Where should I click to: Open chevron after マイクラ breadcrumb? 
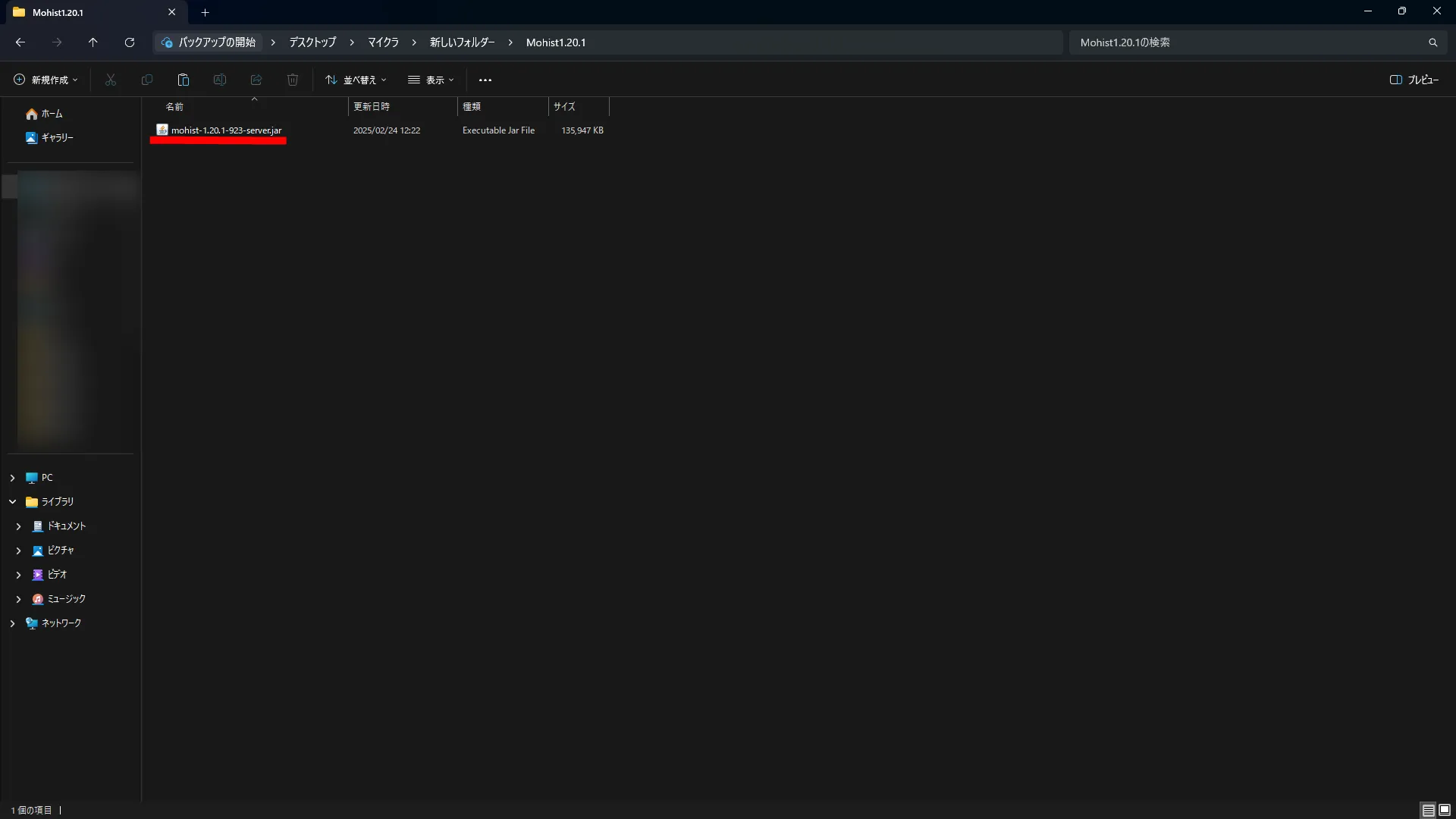(x=414, y=42)
